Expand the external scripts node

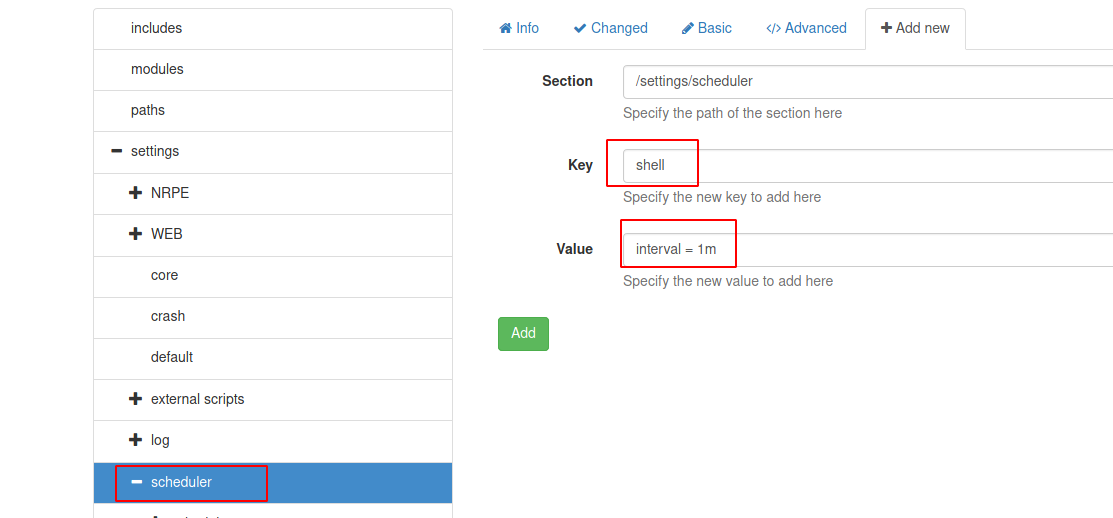pyautogui.click(x=136, y=399)
